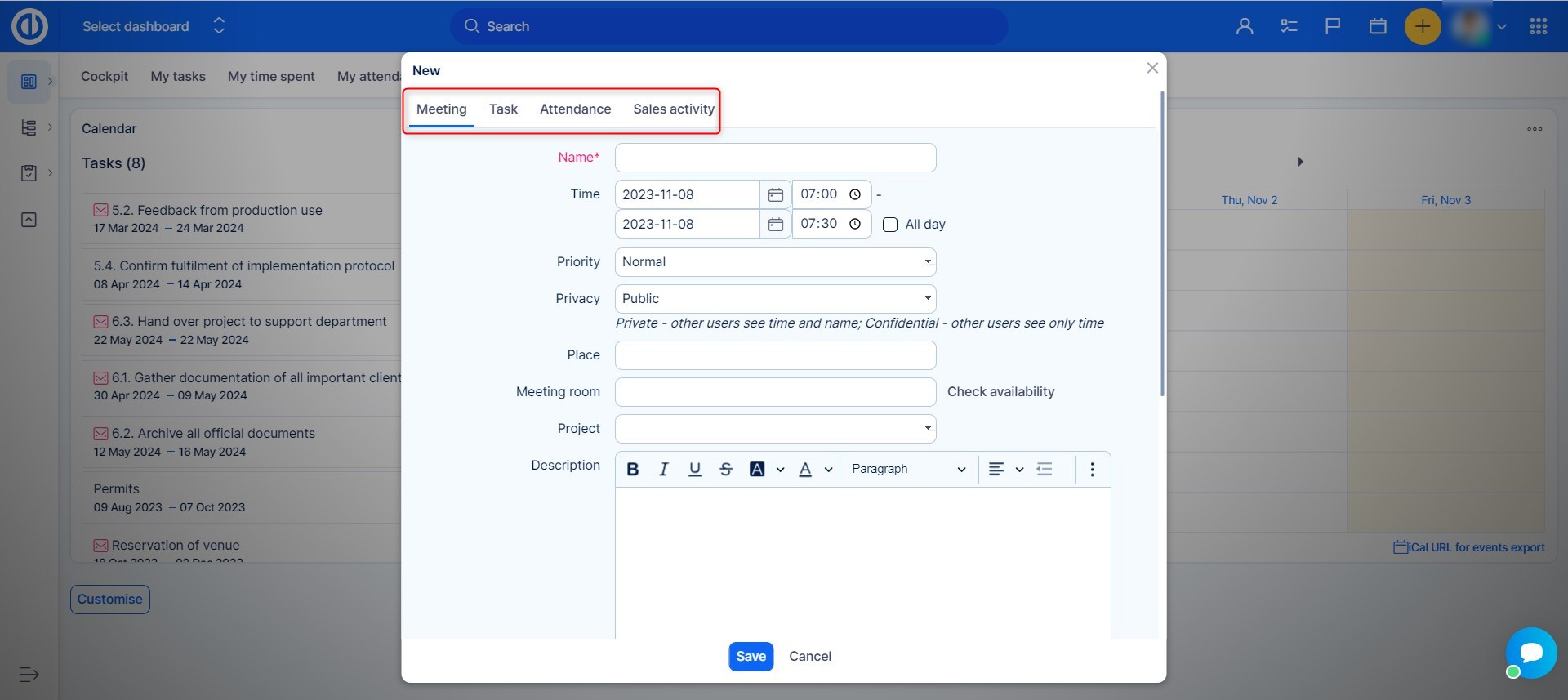Click the chat support bubble icon
Viewport: 1568px width, 700px height.
click(x=1531, y=653)
